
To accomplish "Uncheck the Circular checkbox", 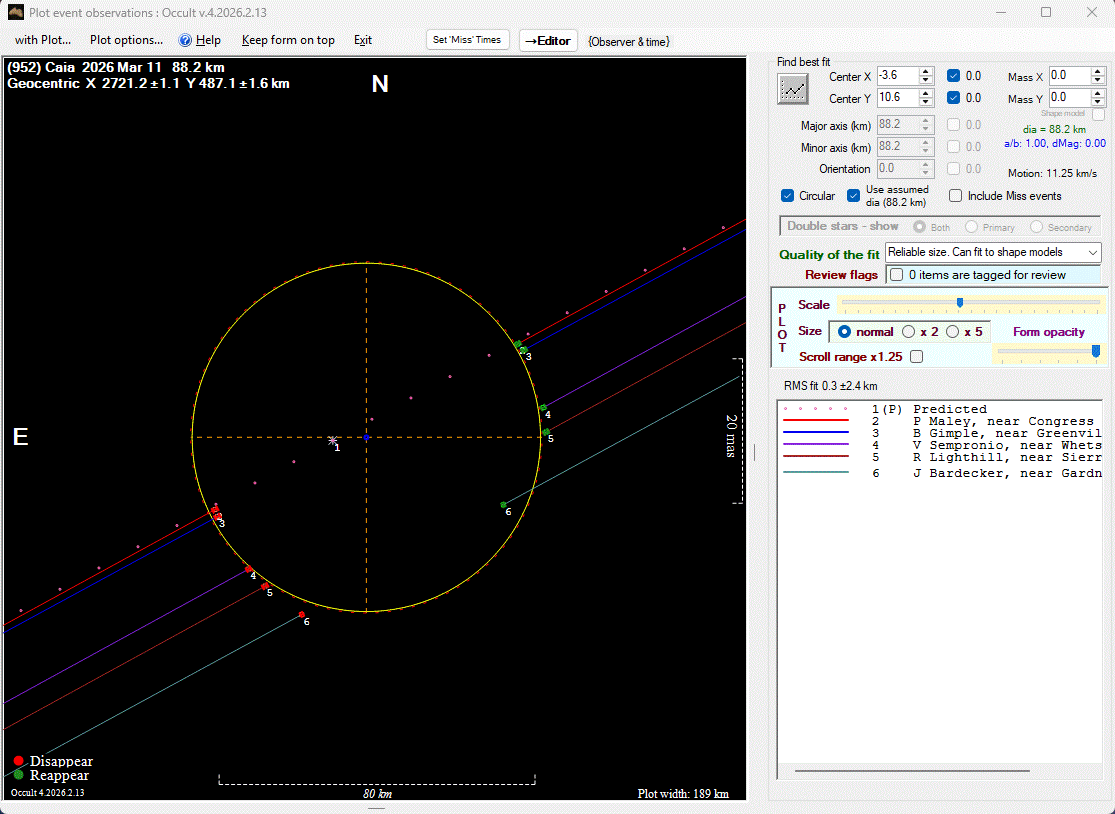I will (x=788, y=196).
